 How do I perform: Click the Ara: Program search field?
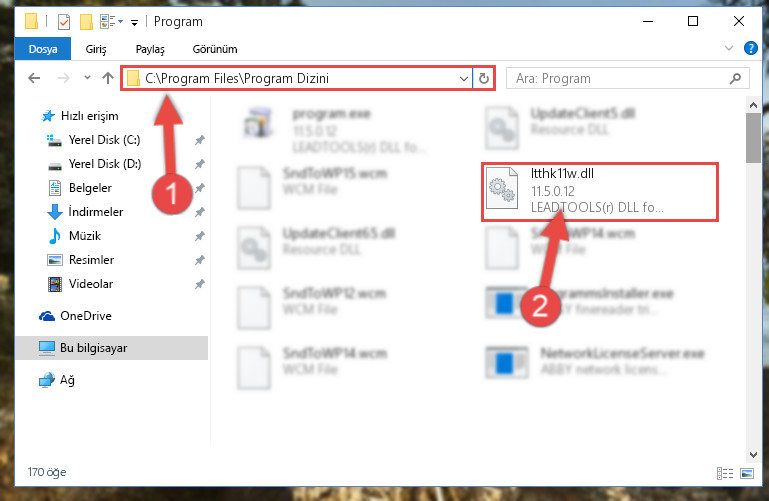point(619,78)
